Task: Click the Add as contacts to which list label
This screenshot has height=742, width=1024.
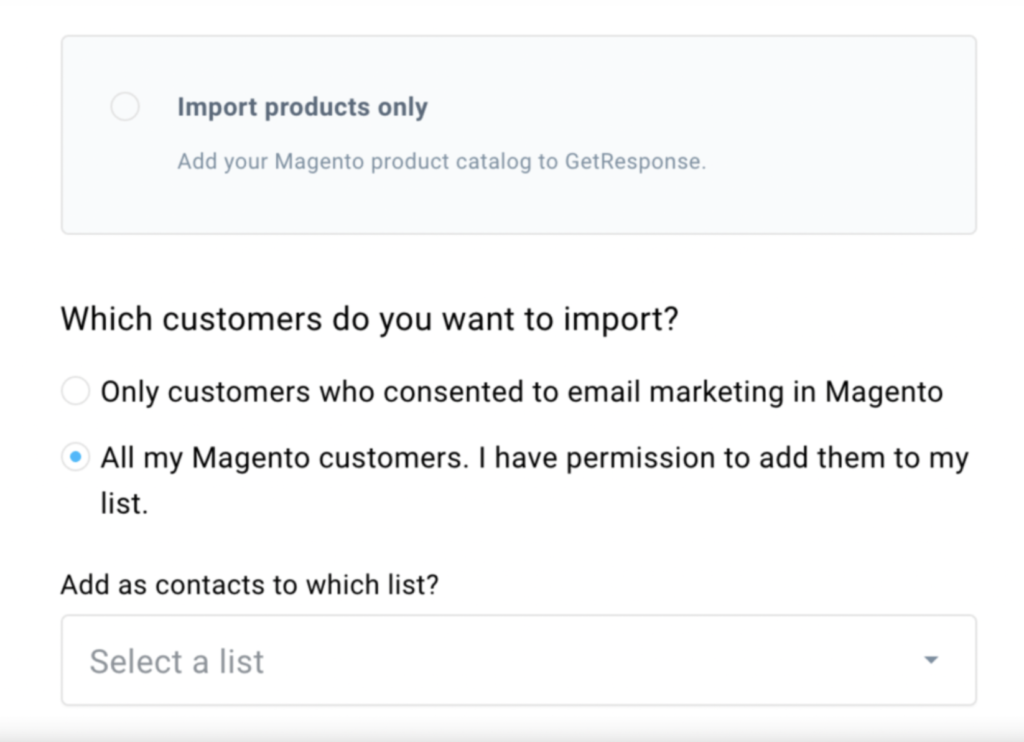Action: click(x=249, y=585)
